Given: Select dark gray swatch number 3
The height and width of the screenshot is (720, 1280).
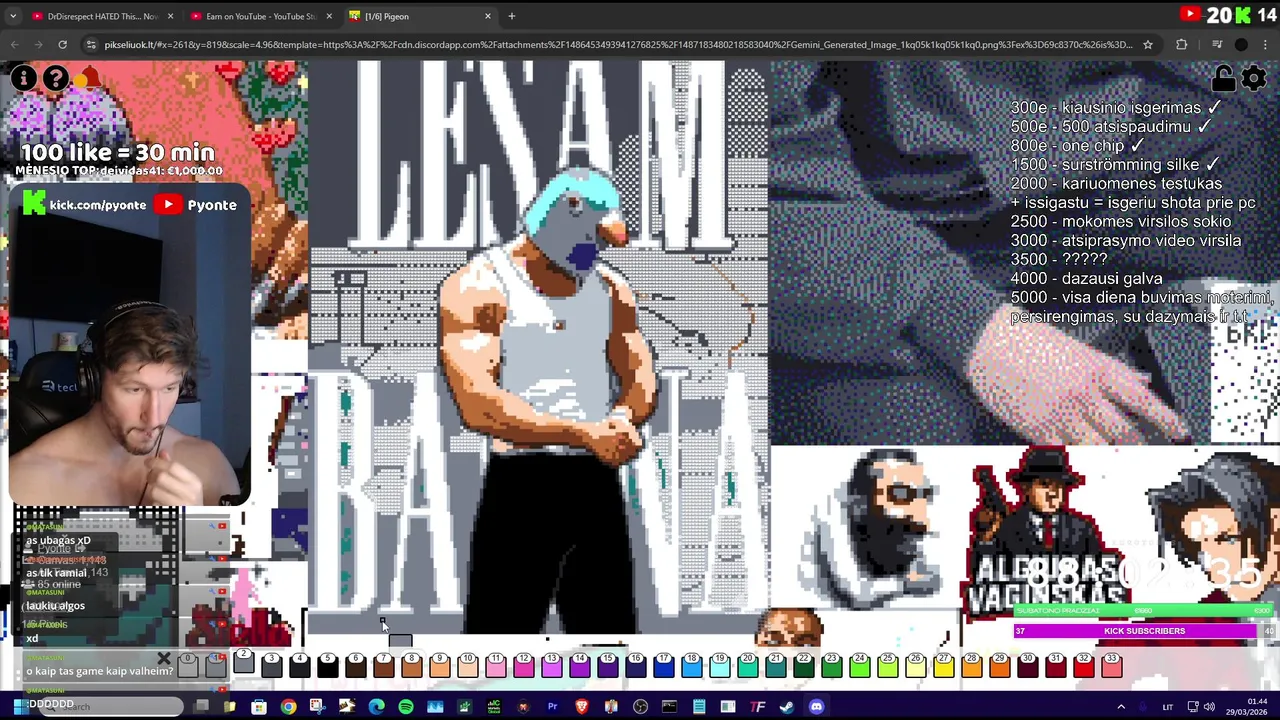Looking at the screenshot, I should 271,665.
